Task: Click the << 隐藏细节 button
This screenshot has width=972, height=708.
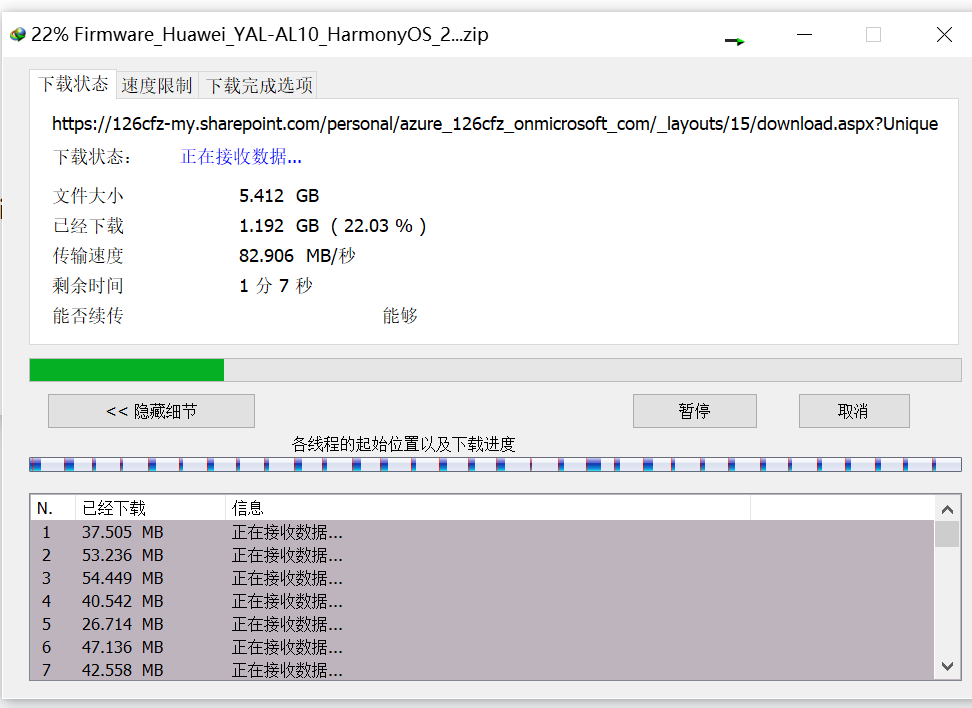Action: [x=151, y=411]
